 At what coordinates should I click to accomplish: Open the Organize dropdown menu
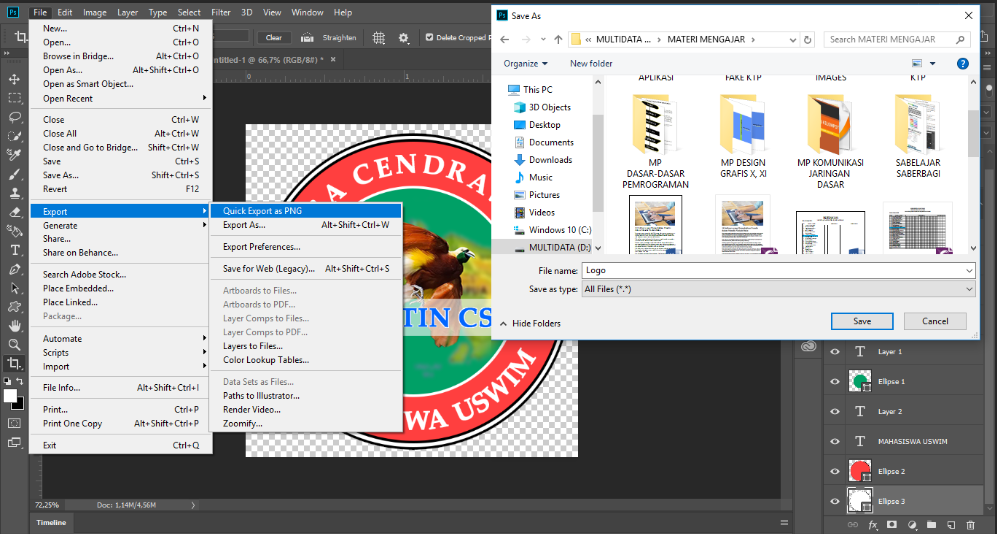pos(525,64)
